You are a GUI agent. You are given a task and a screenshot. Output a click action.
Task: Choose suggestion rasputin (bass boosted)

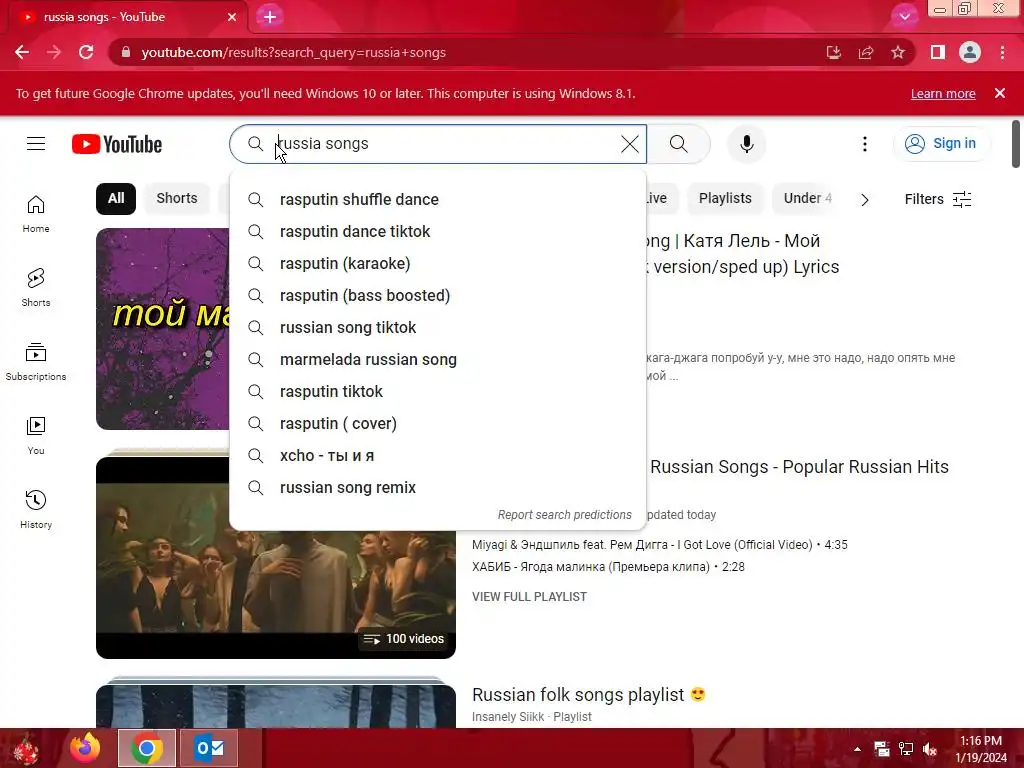pyautogui.click(x=438, y=295)
